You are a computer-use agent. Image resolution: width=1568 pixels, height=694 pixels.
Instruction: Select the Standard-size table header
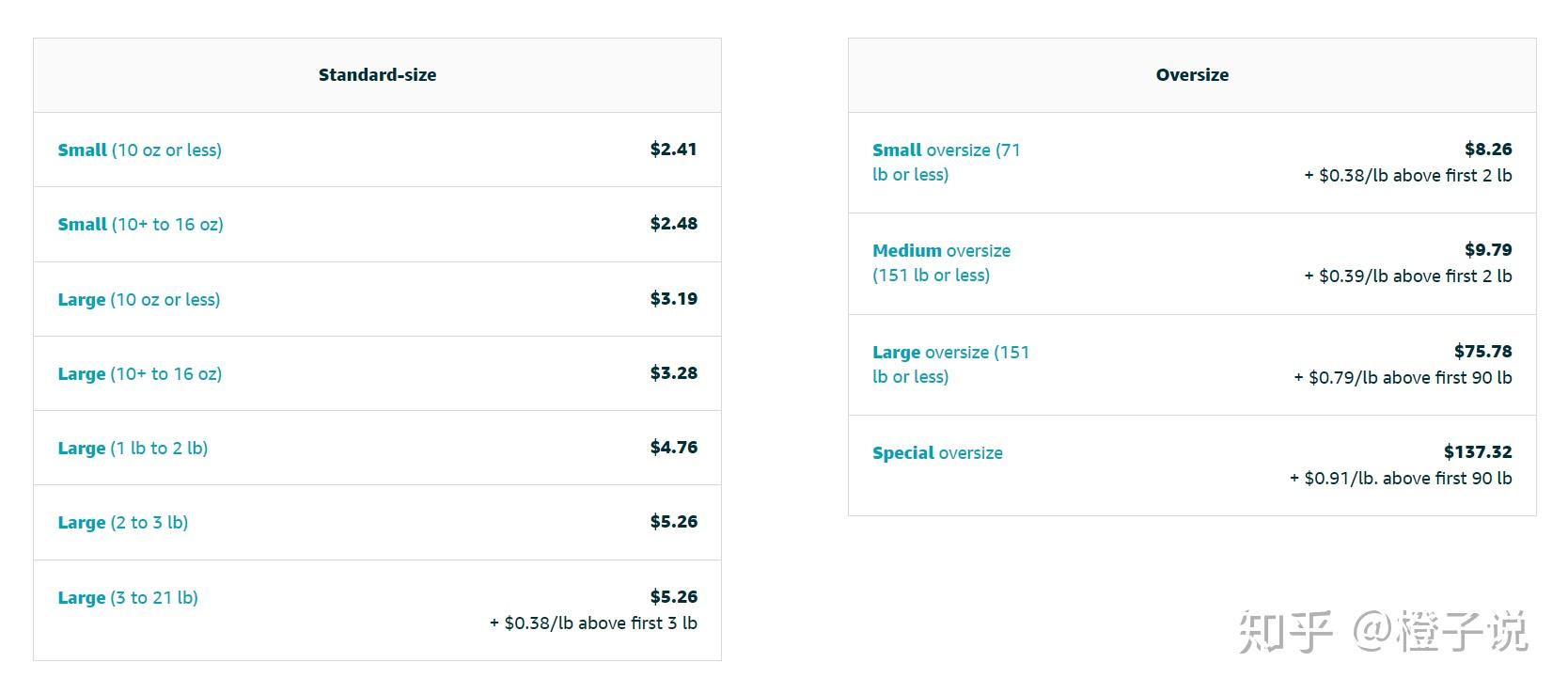[x=377, y=74]
